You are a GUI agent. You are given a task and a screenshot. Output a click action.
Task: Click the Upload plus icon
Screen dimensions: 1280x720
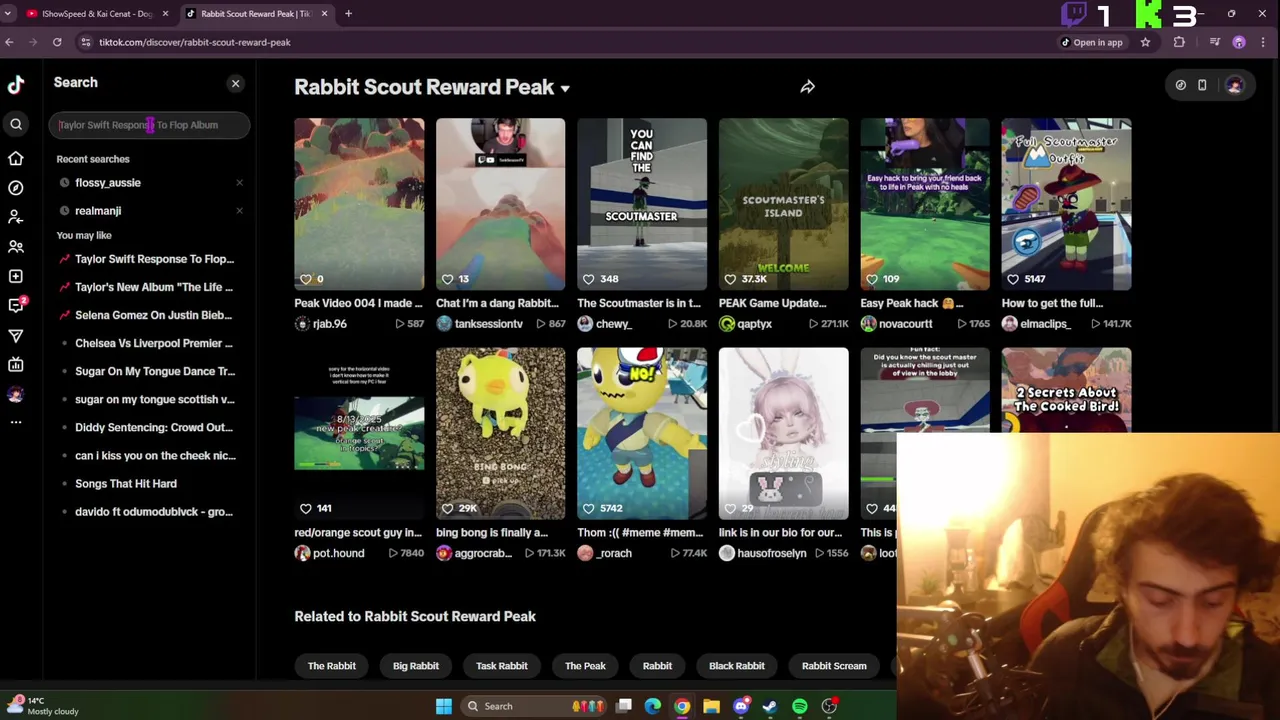(x=16, y=276)
